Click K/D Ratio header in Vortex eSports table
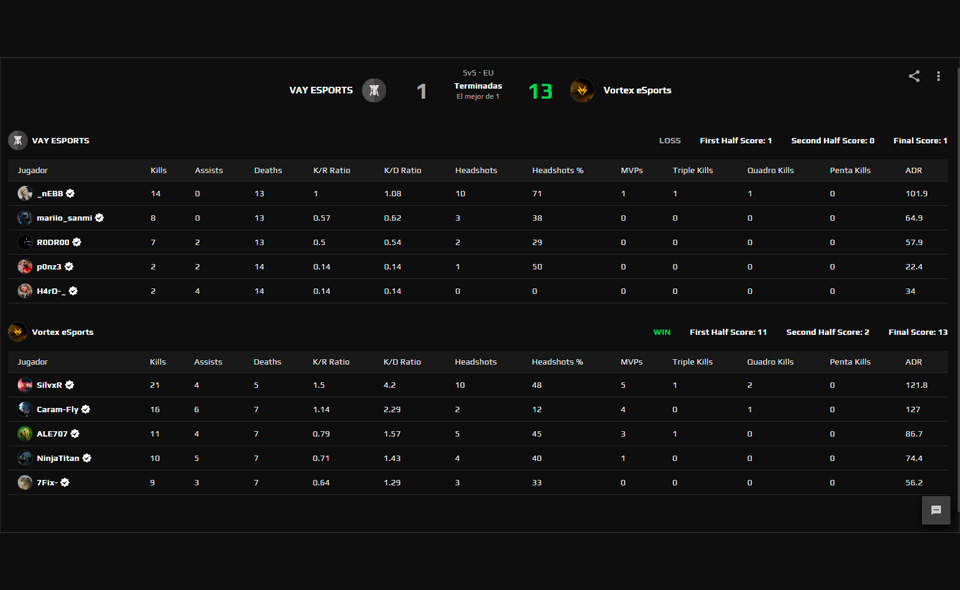Screen dimensions: 960x590 pyautogui.click(x=402, y=362)
